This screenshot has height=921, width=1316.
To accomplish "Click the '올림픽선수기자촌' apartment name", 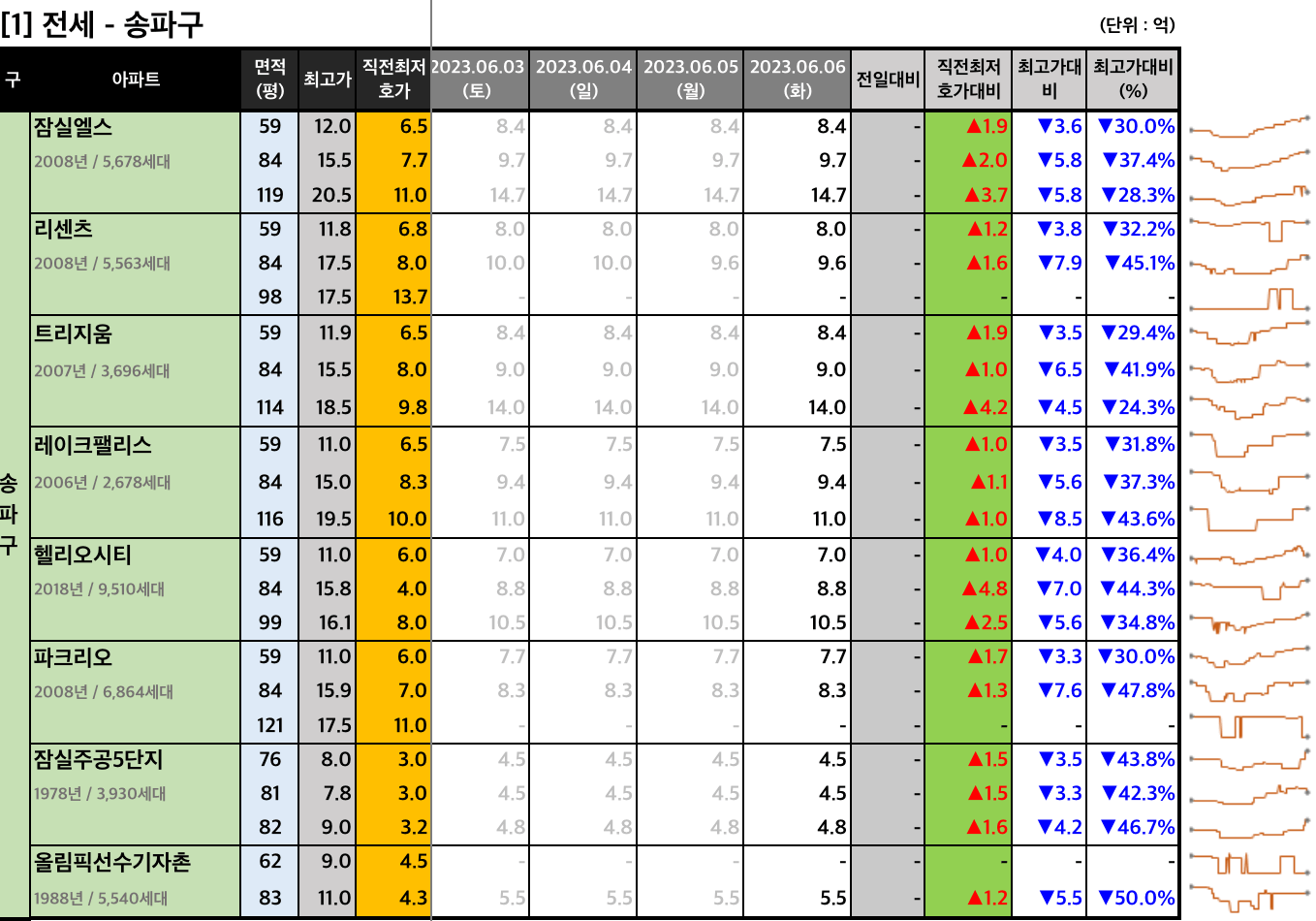I will (111, 861).
